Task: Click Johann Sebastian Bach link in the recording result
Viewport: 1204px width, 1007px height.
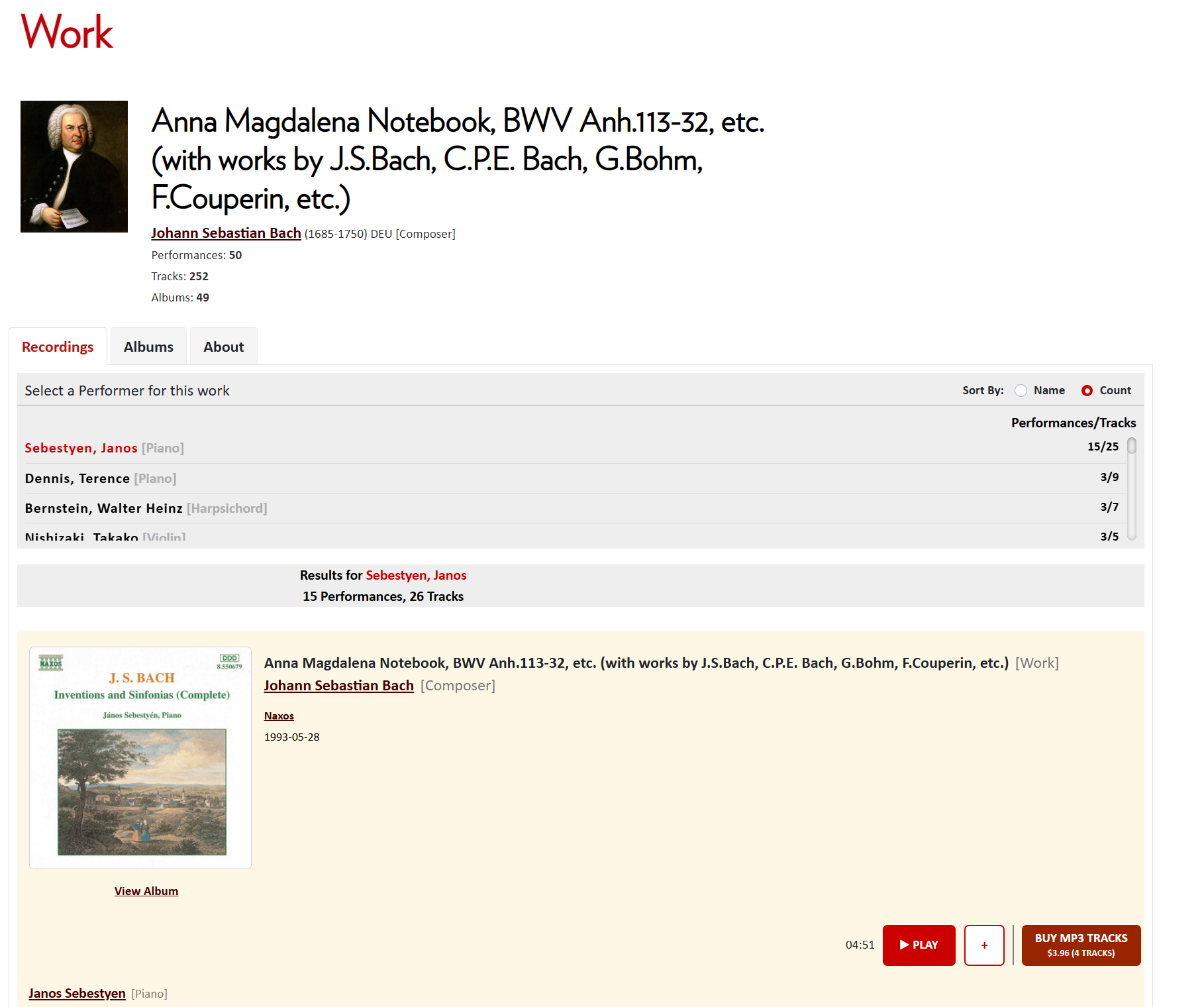Action: tap(338, 686)
